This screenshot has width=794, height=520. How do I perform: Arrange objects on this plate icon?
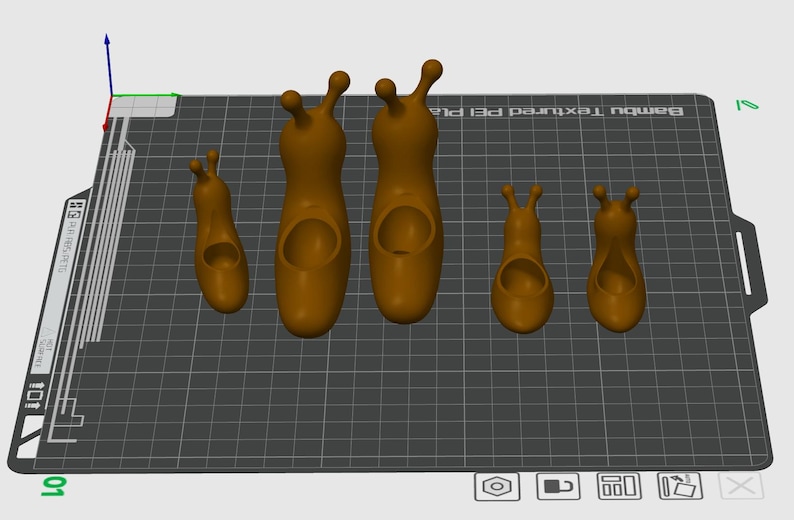click(619, 486)
